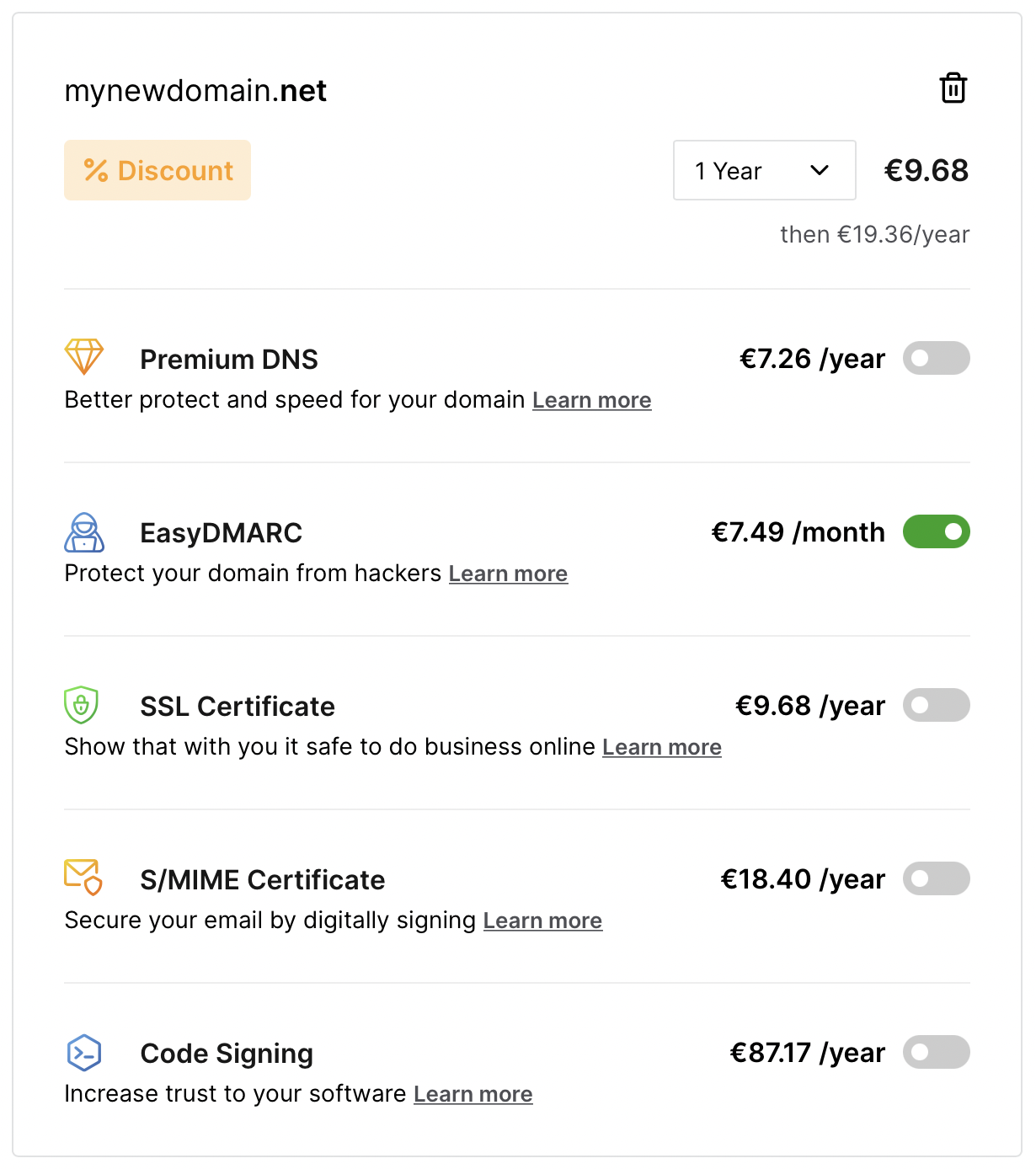The height and width of the screenshot is (1169, 1036).
Task: Click the Discount badge
Action: click(158, 171)
